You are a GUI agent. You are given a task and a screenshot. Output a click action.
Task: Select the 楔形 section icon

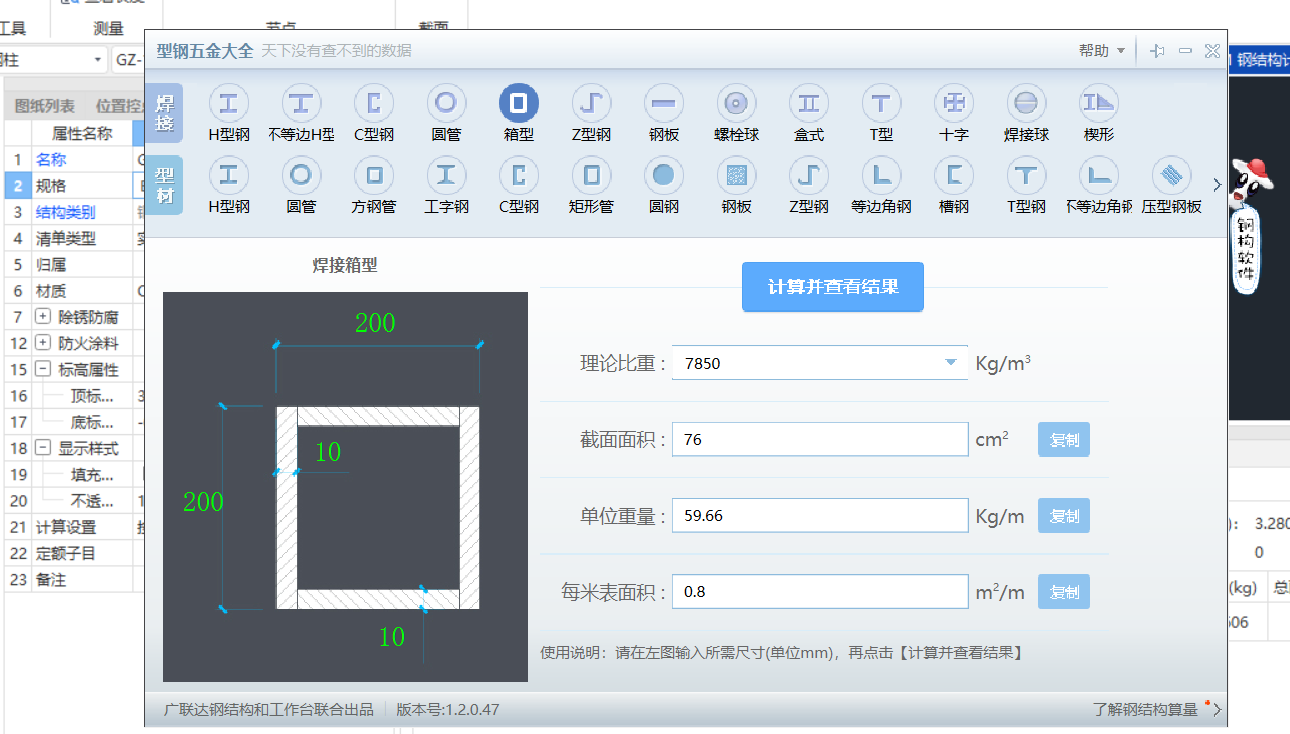point(1099,102)
